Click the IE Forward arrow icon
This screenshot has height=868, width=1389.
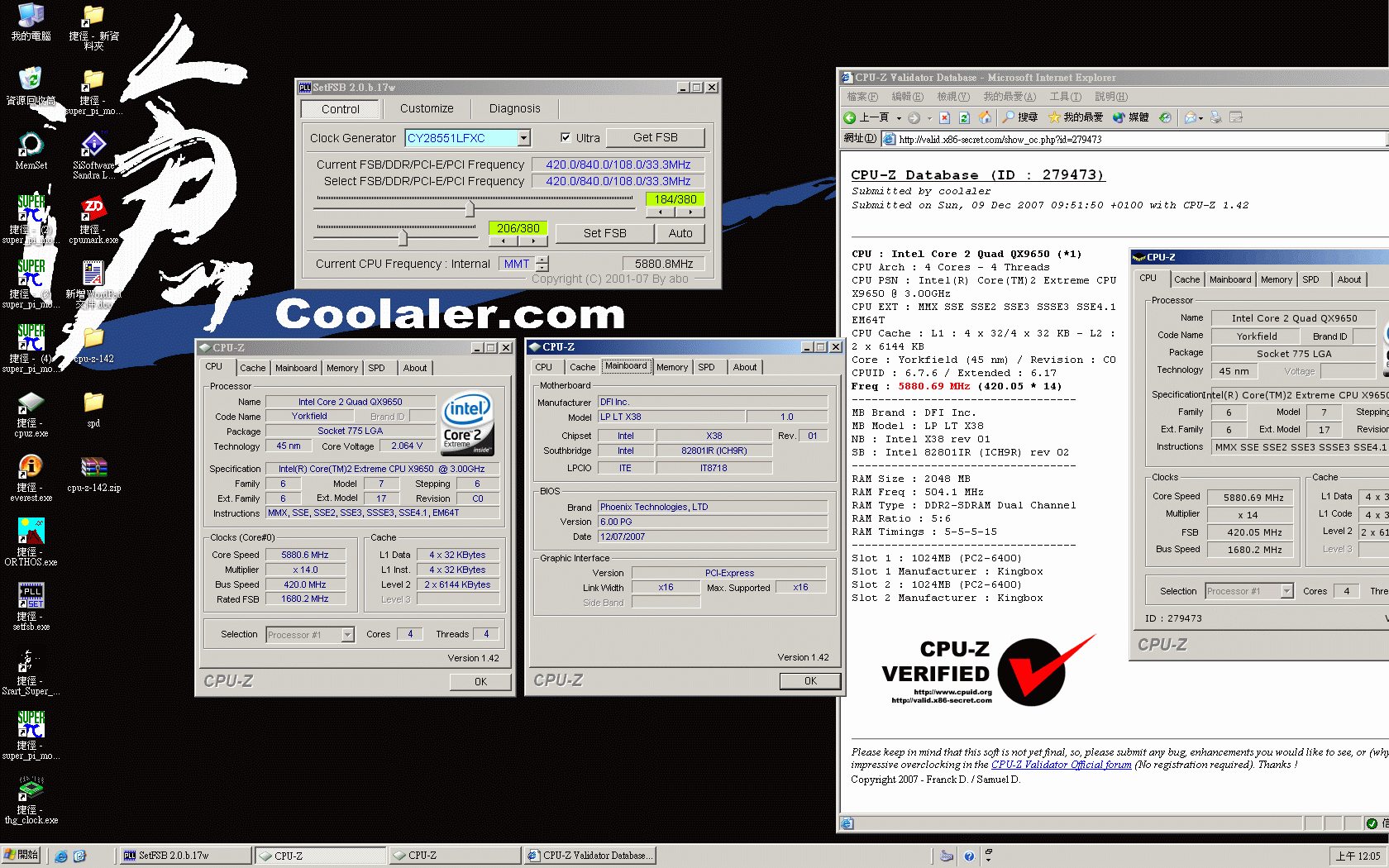(914, 117)
